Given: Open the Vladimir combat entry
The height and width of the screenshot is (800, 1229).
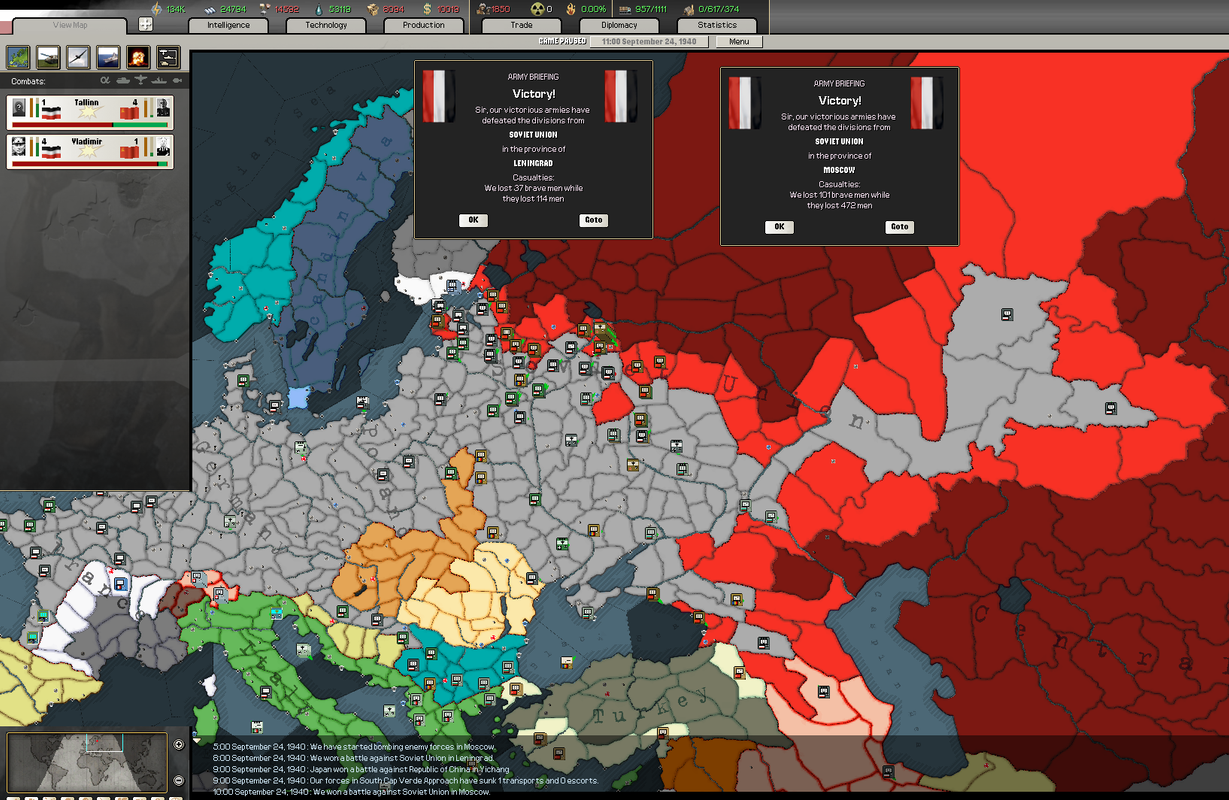Looking at the screenshot, I should [x=90, y=151].
